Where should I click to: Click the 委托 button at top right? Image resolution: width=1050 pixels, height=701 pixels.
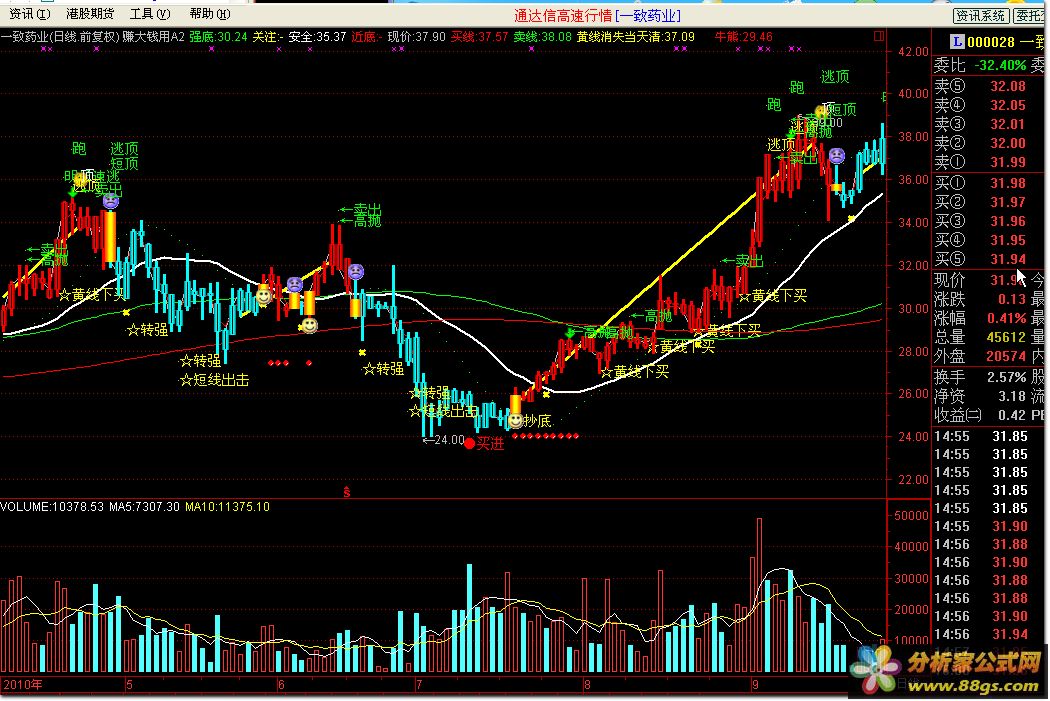coord(1030,15)
